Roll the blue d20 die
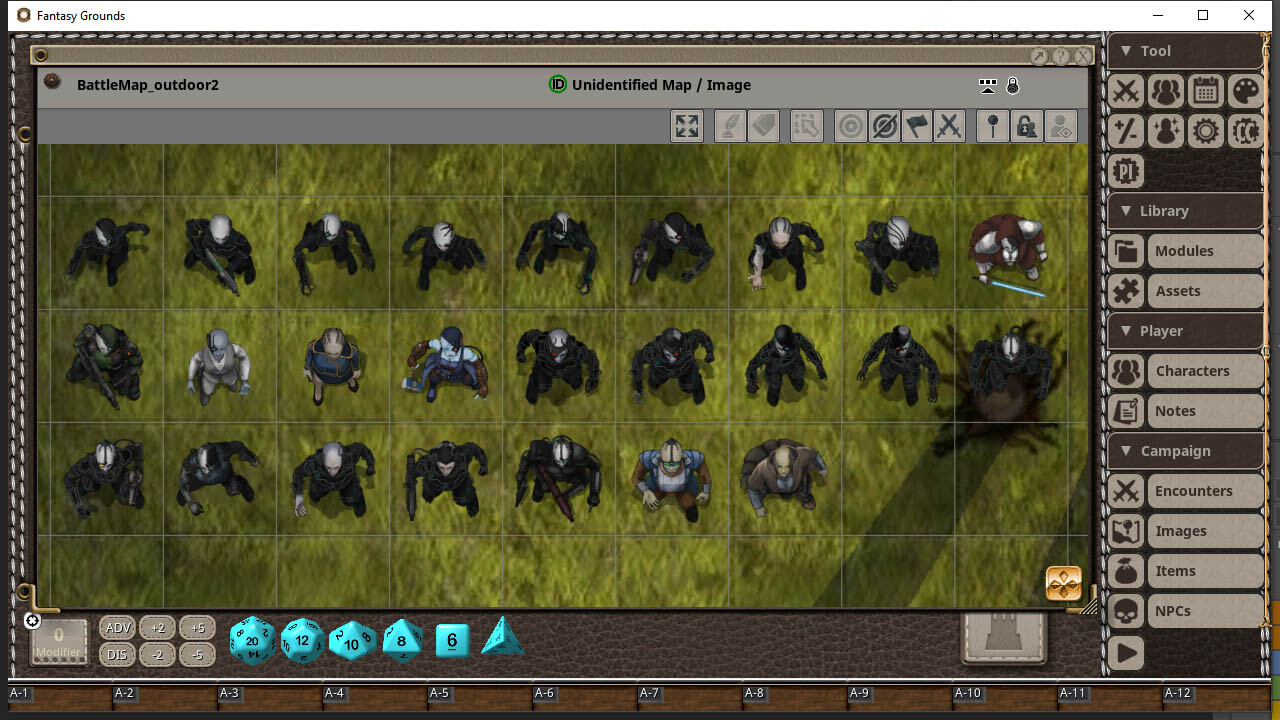This screenshot has width=1280, height=720. point(252,641)
